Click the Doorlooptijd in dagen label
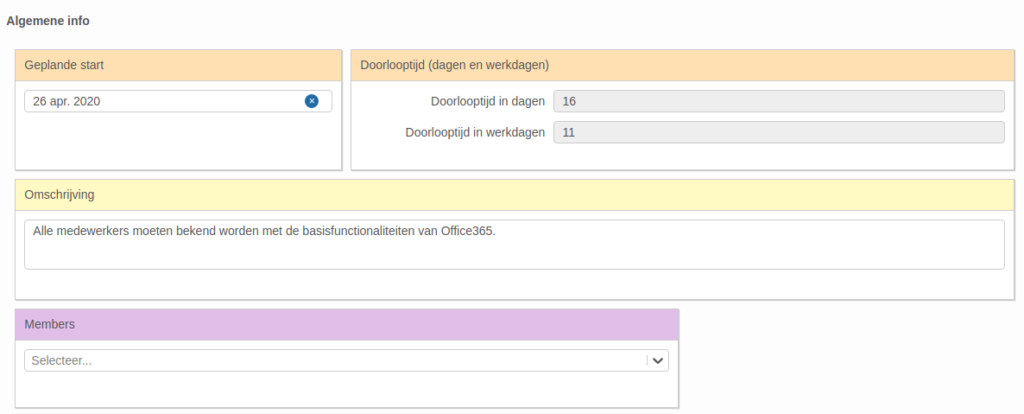 tap(488, 101)
